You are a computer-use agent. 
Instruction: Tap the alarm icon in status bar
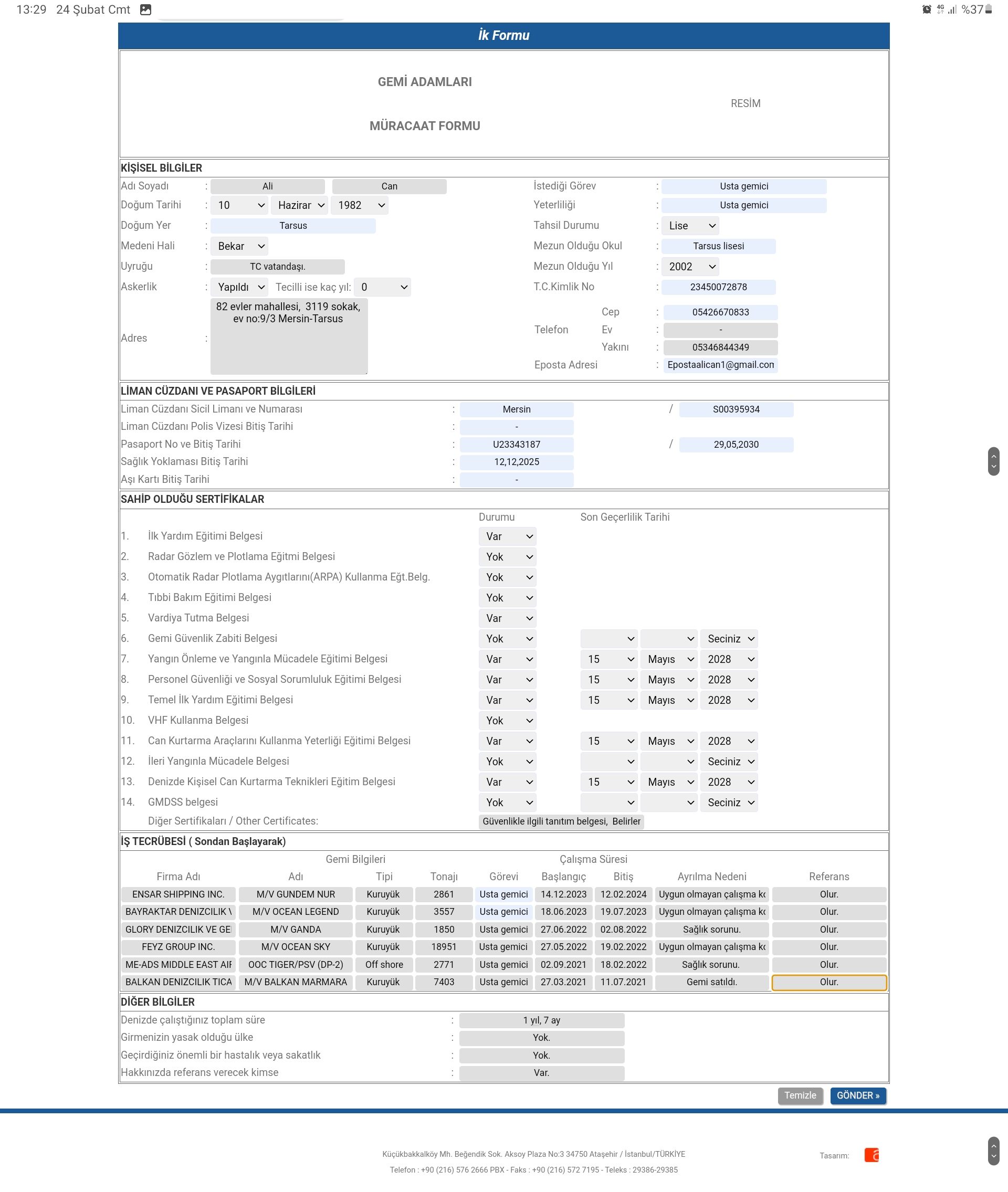pyautogui.click(x=926, y=9)
